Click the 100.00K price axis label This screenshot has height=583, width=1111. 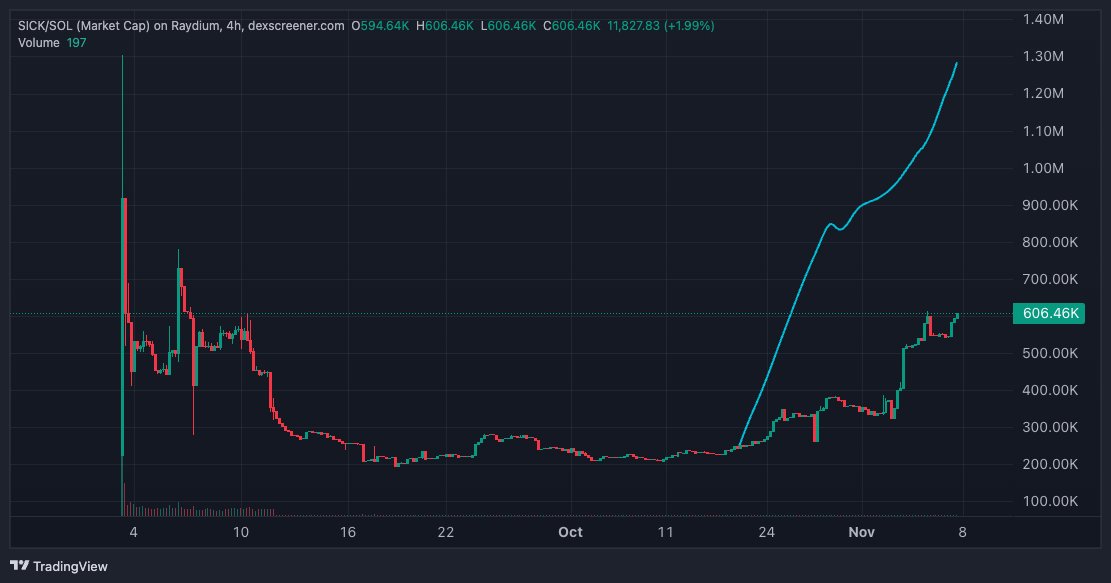pyautogui.click(x=1050, y=501)
